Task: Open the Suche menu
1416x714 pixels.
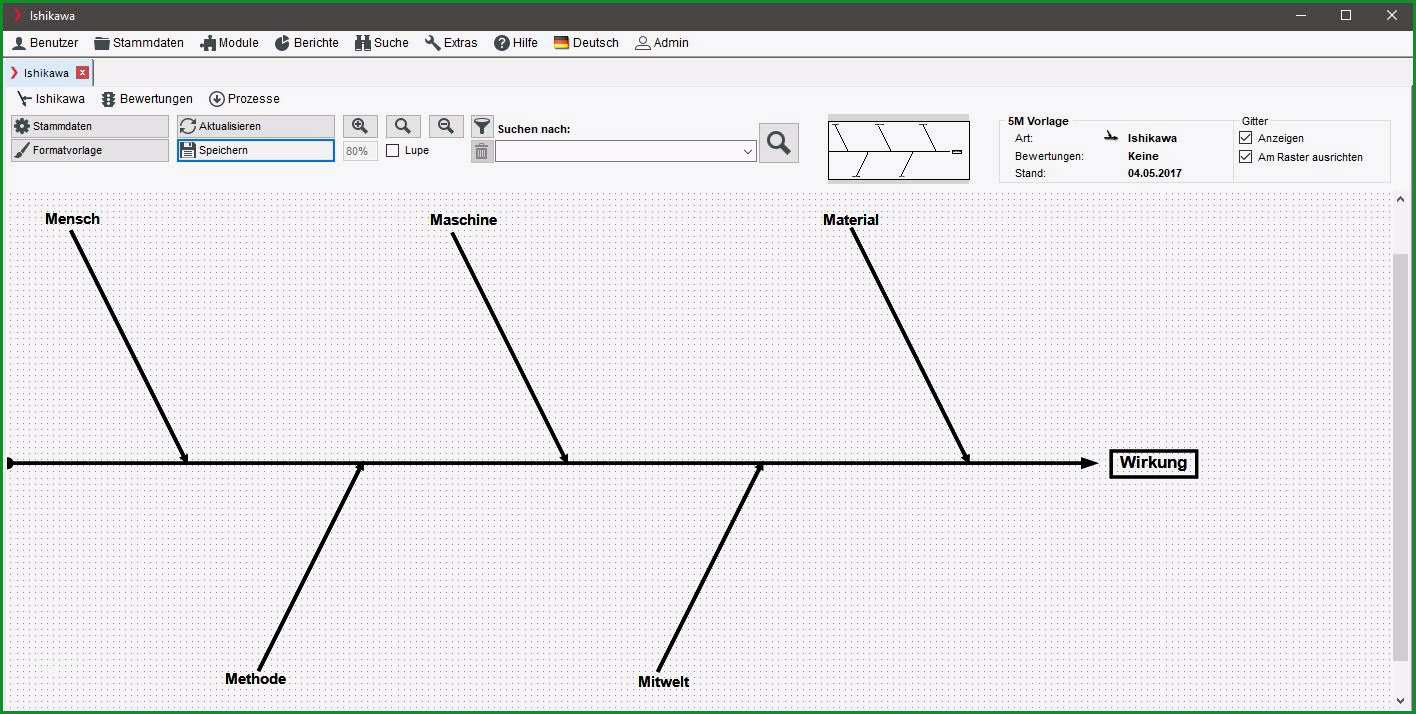Action: coord(382,43)
